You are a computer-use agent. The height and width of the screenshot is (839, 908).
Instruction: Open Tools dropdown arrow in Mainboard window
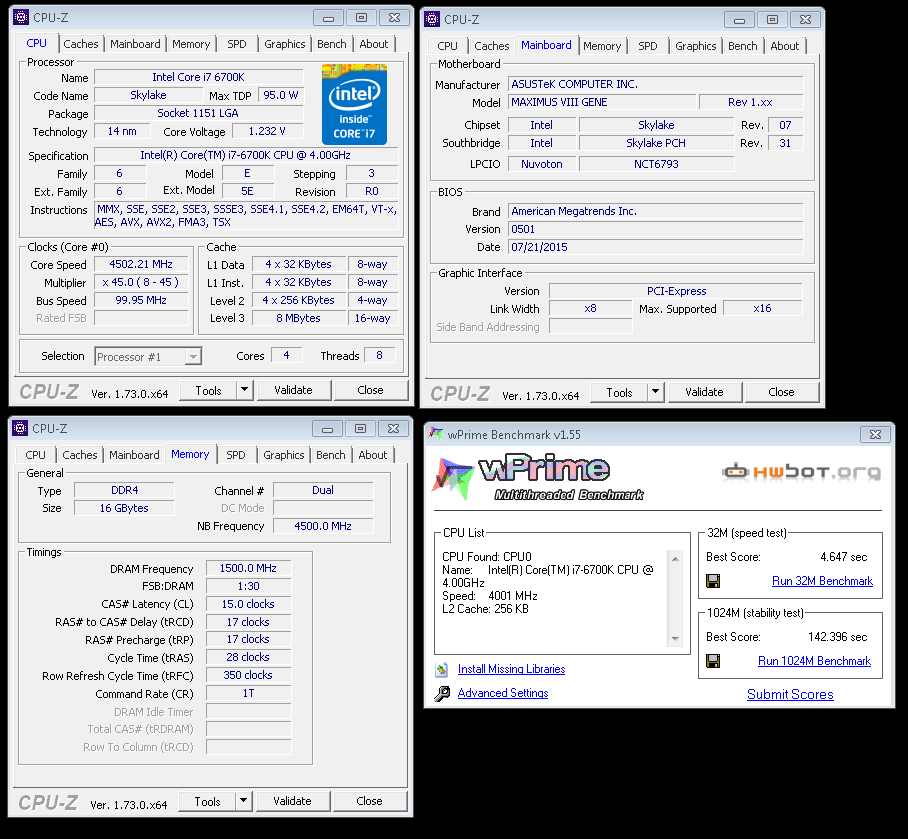pos(656,392)
